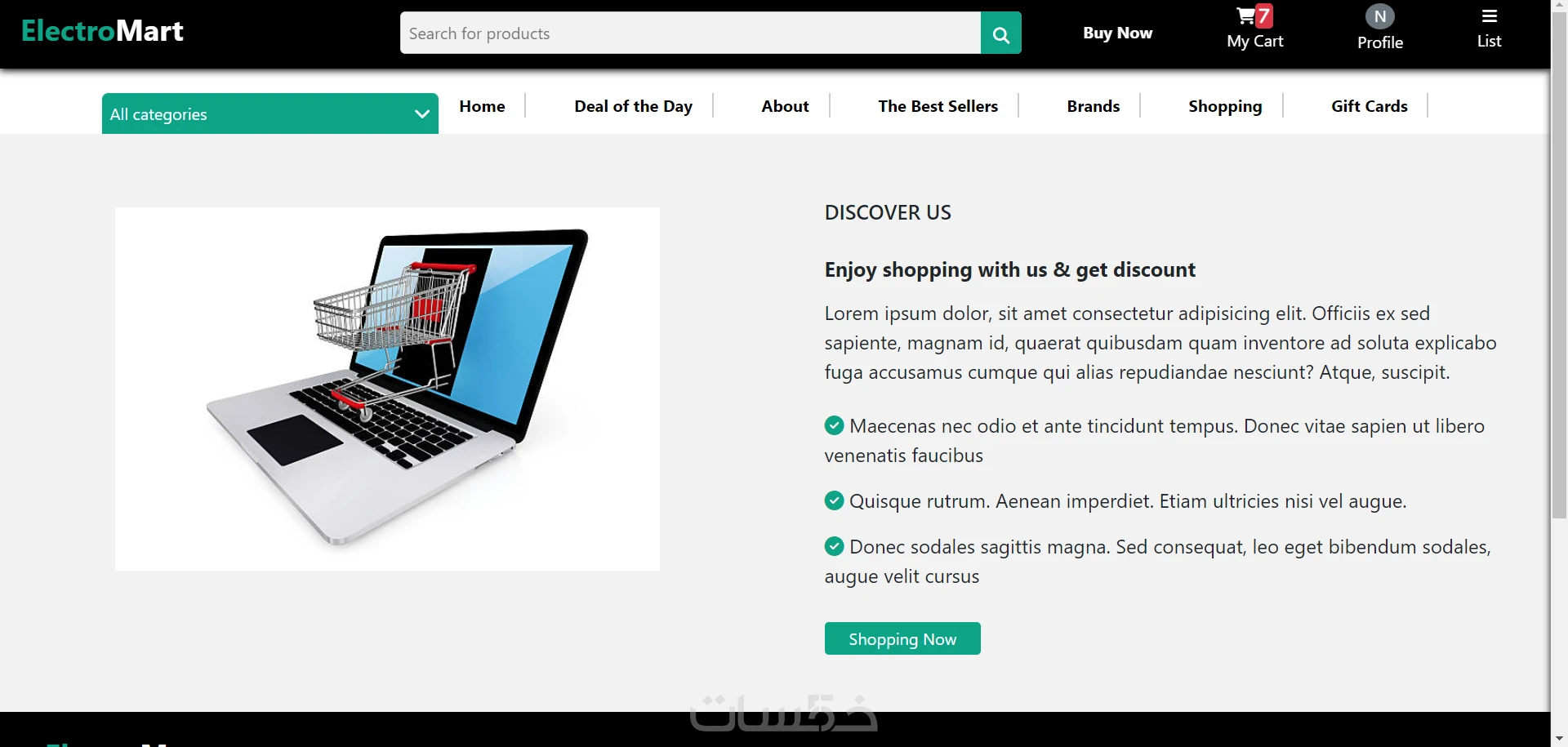This screenshot has width=1568, height=747.
Task: Expand the All categories dropdown
Action: [270, 113]
